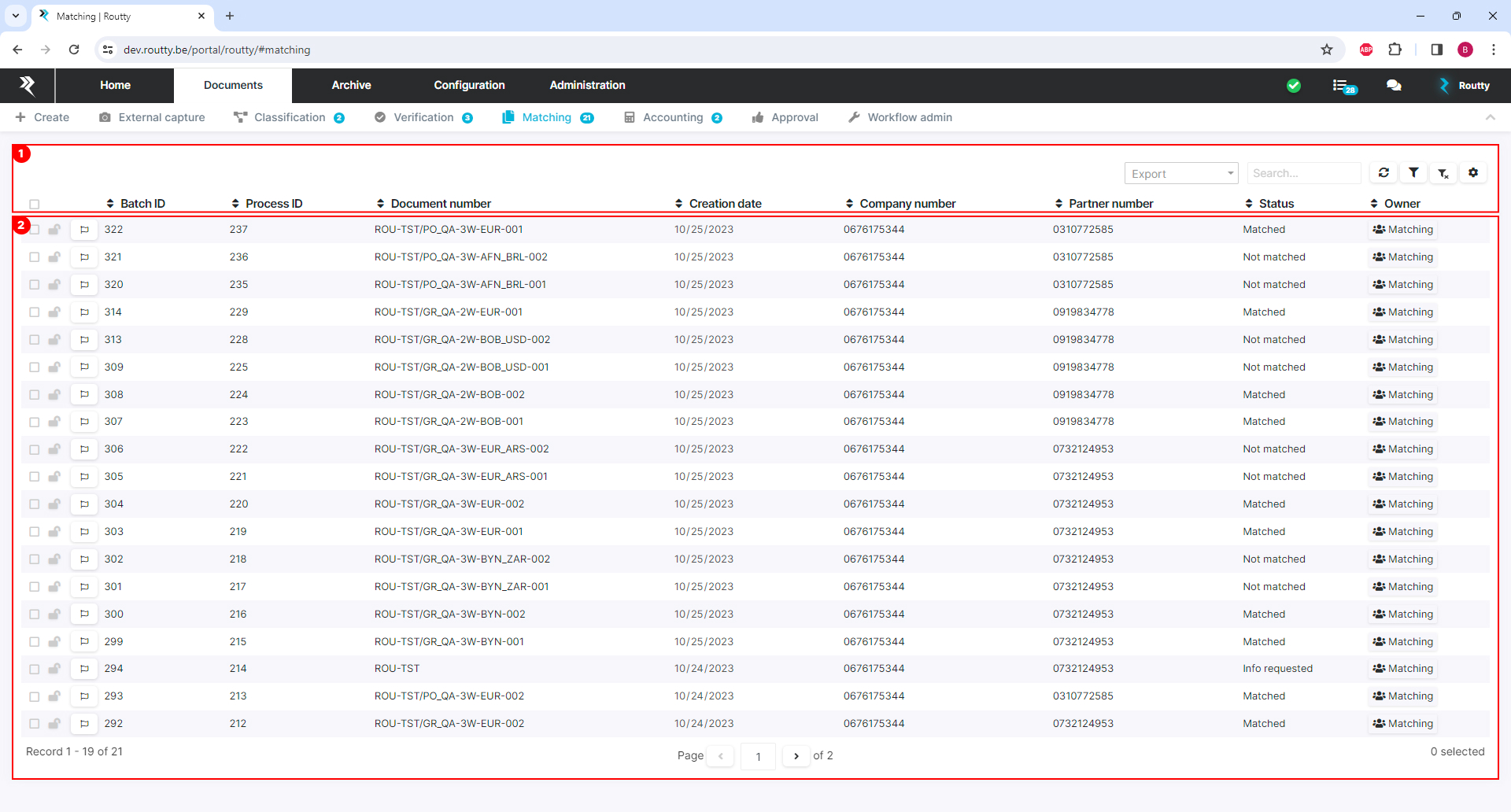Click Create new document
The image size is (1511, 812).
coord(42,117)
